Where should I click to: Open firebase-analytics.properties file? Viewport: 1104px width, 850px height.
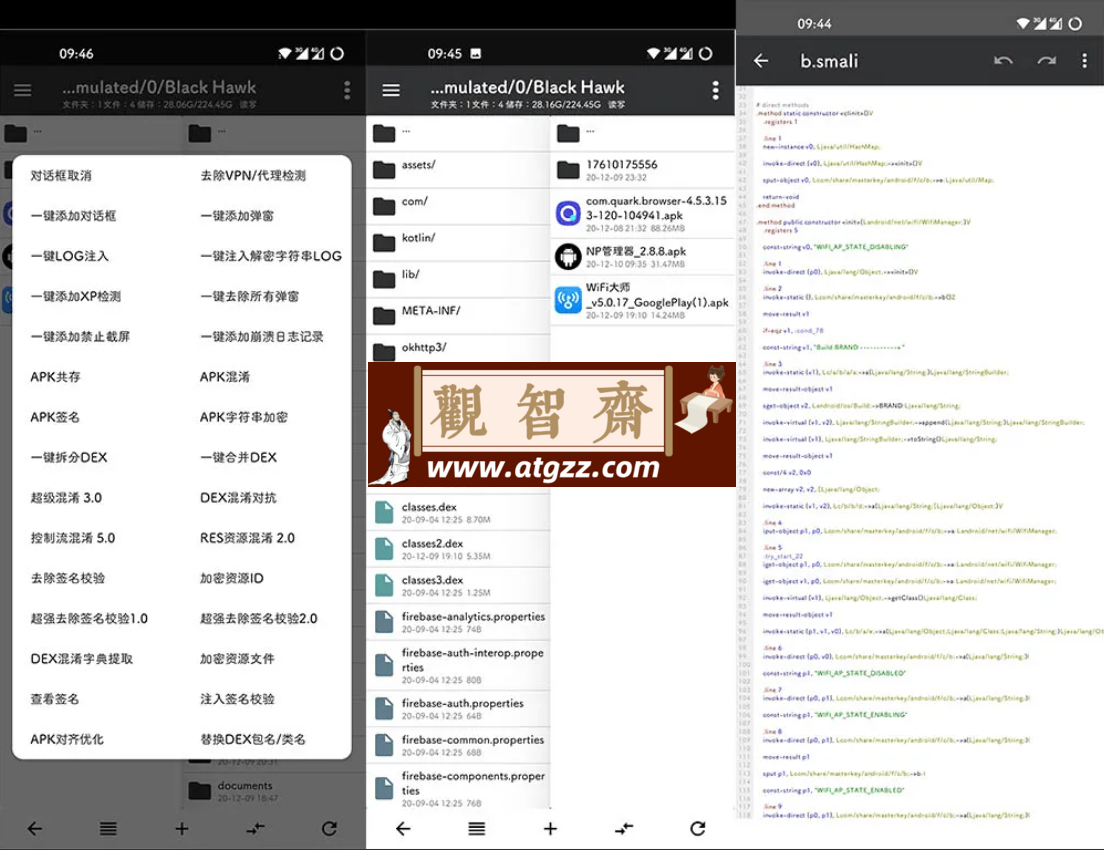pyautogui.click(x=458, y=622)
